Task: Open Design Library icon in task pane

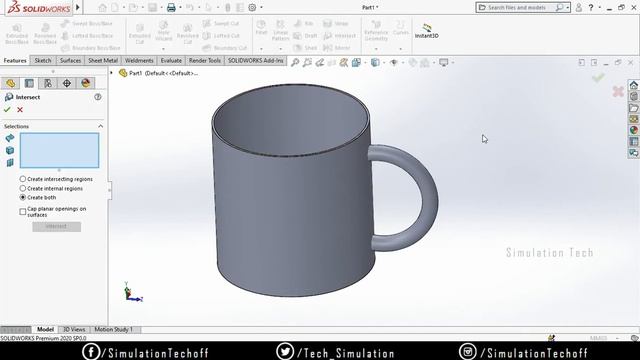Action: click(x=633, y=96)
